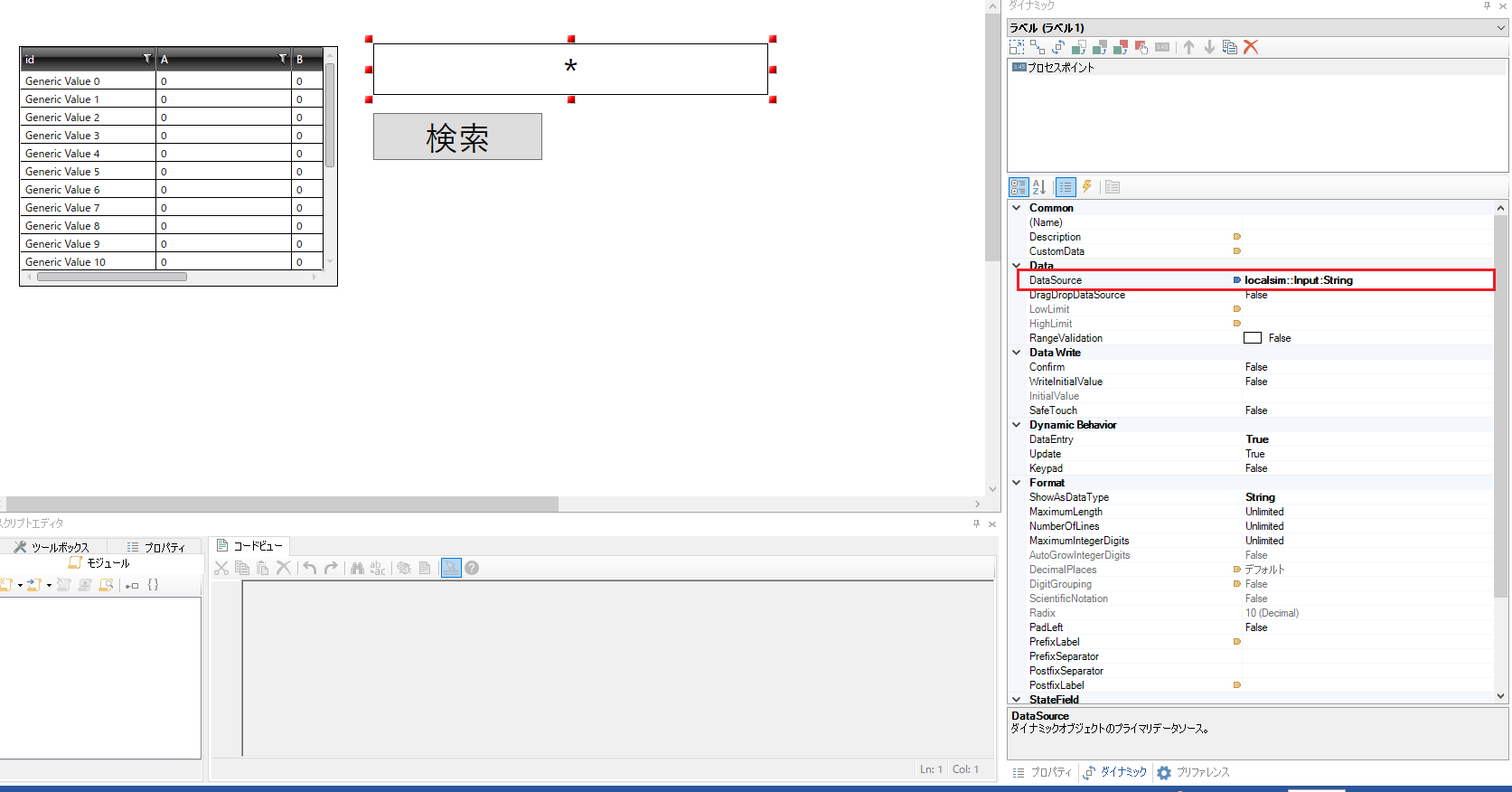Toggle categorized view in property grid
1512x792 pixels.
point(1019,187)
